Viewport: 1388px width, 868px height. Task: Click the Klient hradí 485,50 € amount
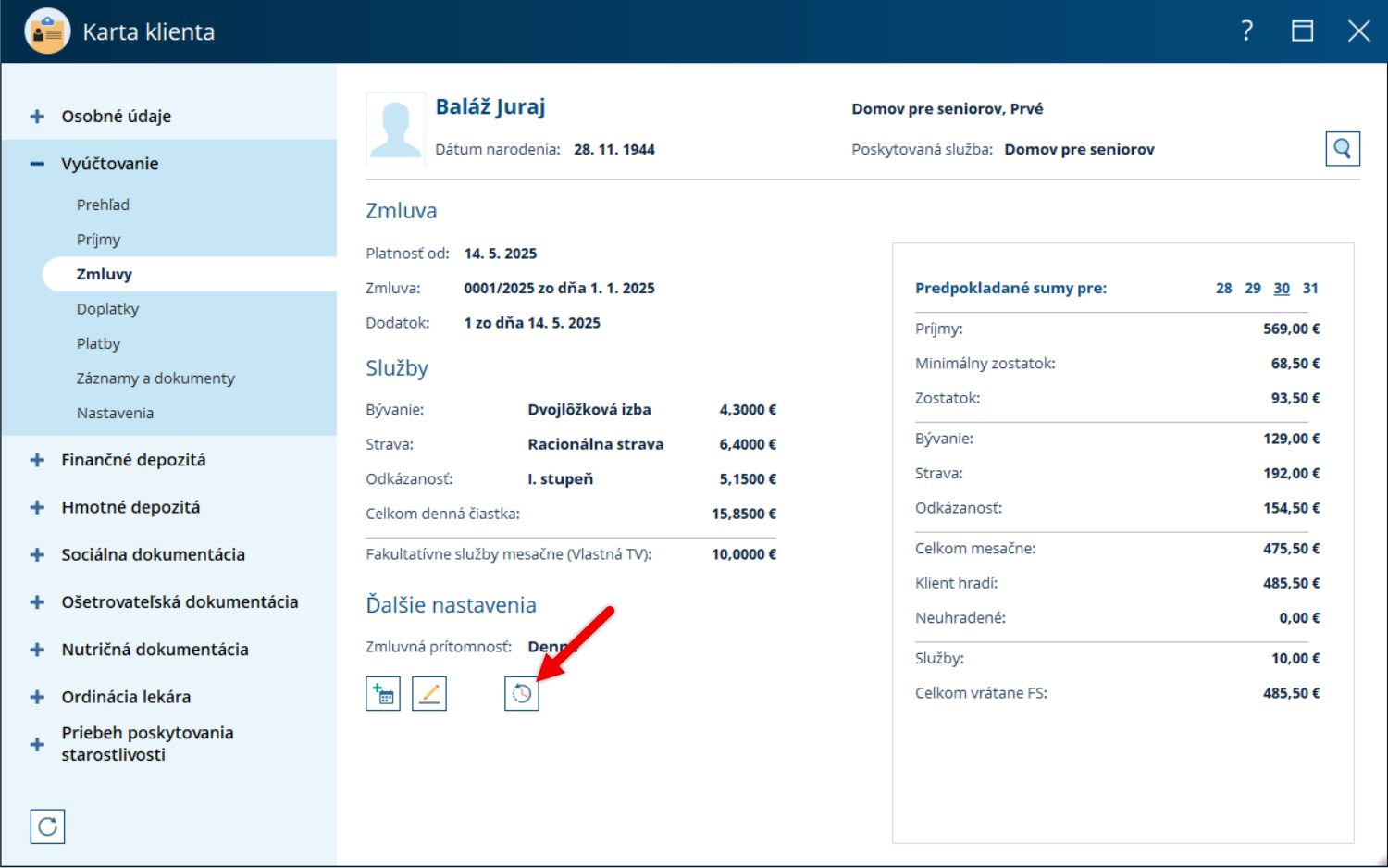point(1292,583)
